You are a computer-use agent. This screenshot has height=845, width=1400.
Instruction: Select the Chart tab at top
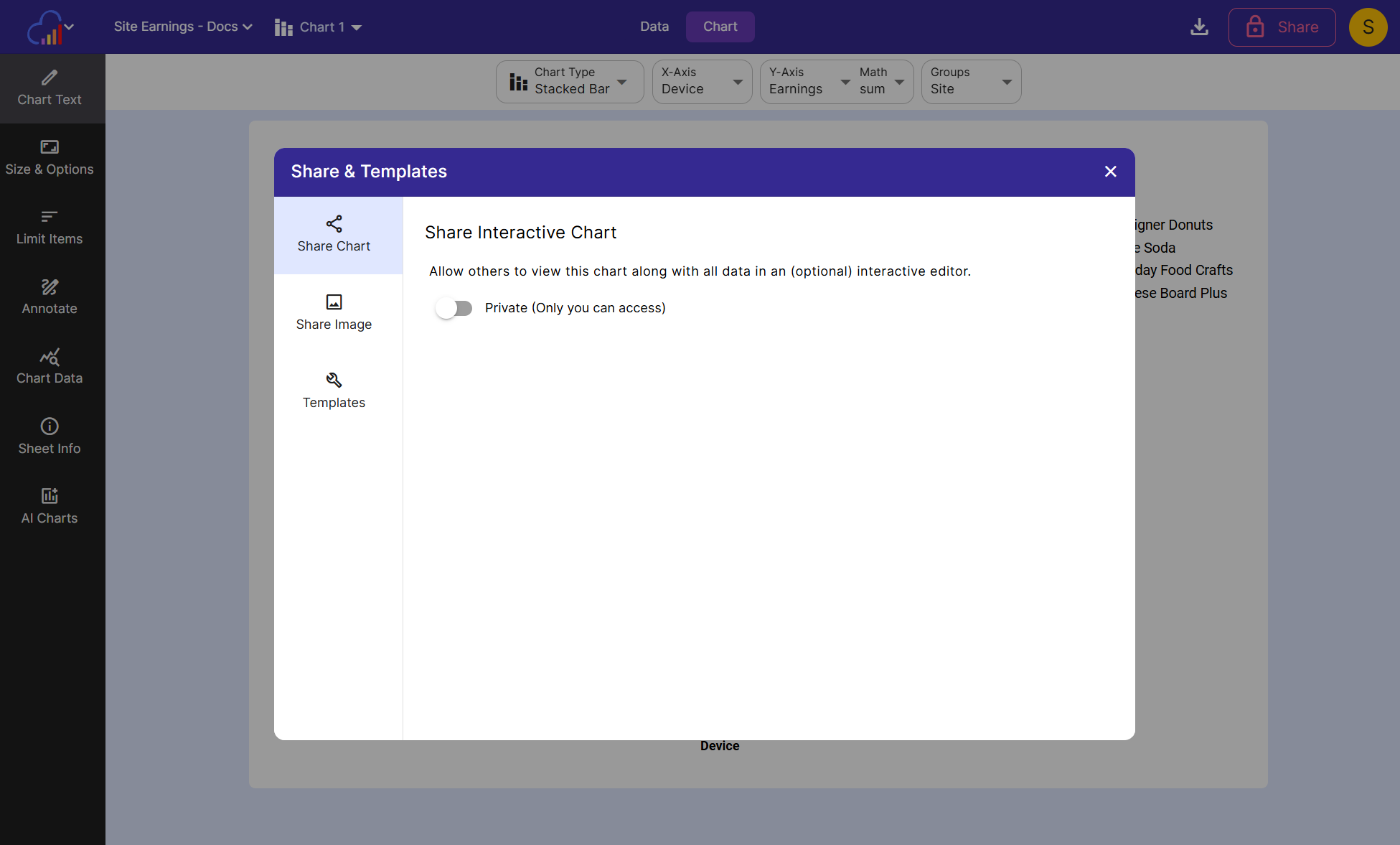coord(720,27)
